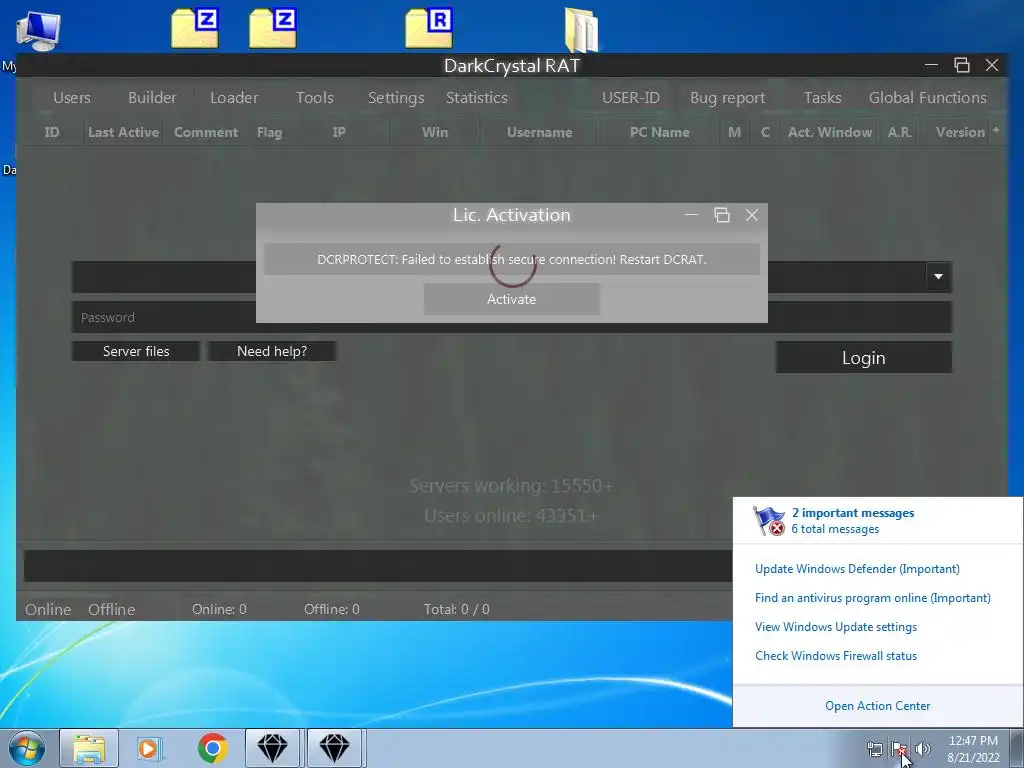
Task: Select the R archive desktop icon
Action: pyautogui.click(x=429, y=28)
